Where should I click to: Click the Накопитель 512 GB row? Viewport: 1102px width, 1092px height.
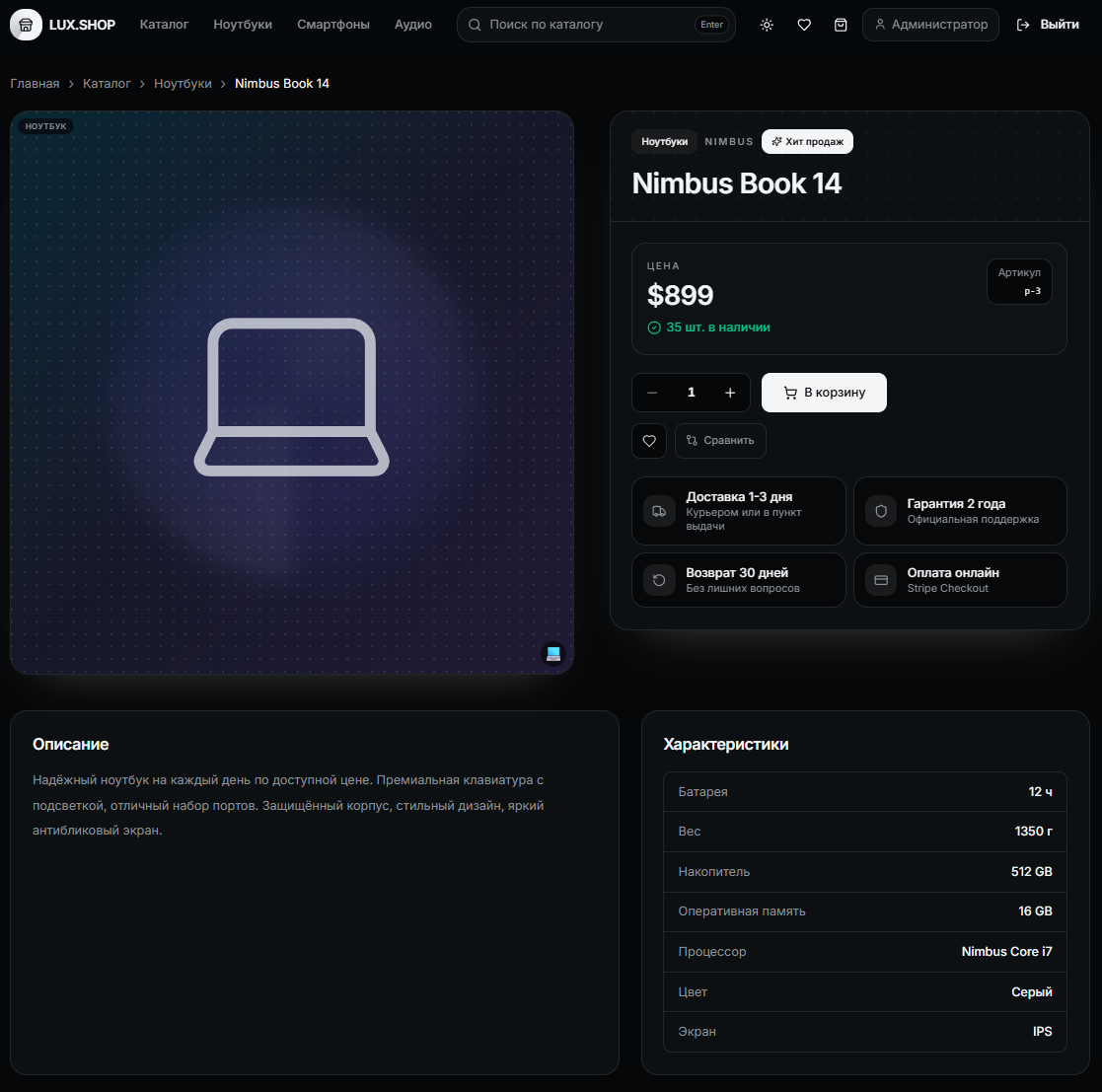865,872
